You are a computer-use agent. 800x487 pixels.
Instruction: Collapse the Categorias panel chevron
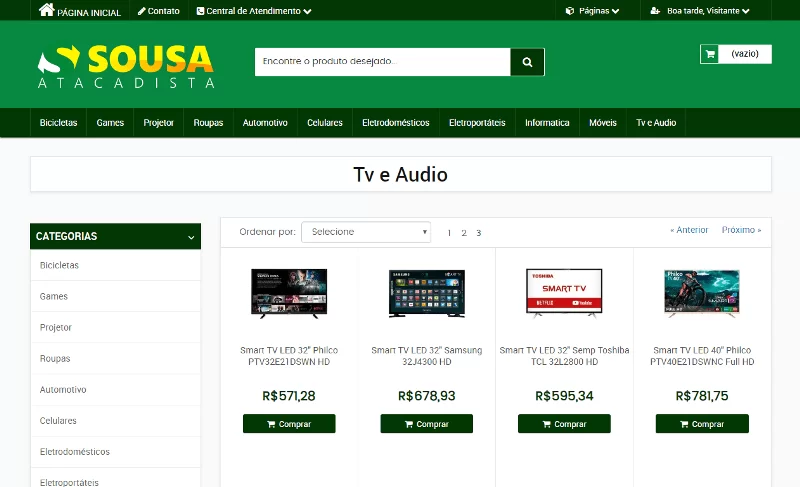click(x=191, y=237)
